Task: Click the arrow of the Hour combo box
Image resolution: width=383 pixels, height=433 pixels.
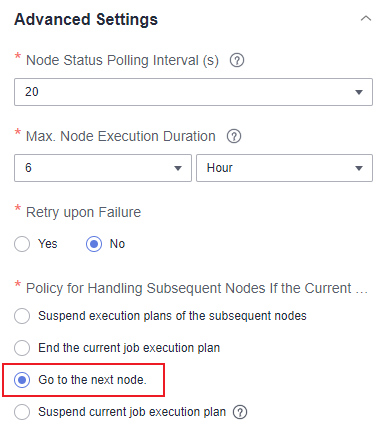Action: tap(359, 168)
